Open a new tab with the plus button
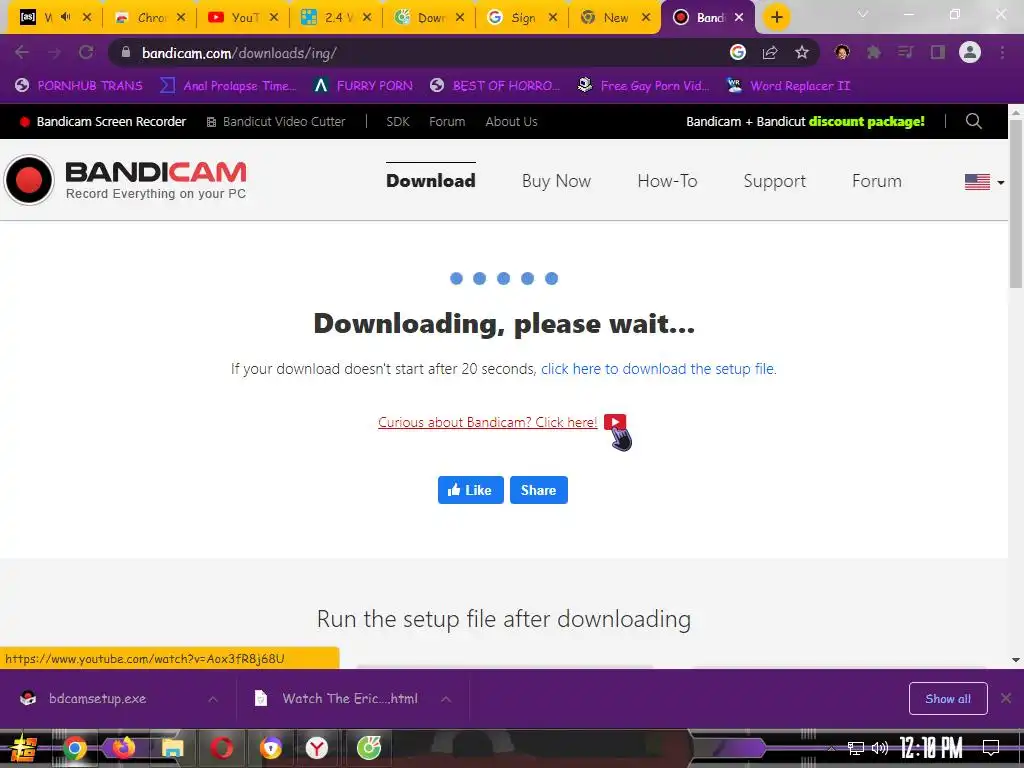Screen dimensions: 1024x768 (x=776, y=17)
